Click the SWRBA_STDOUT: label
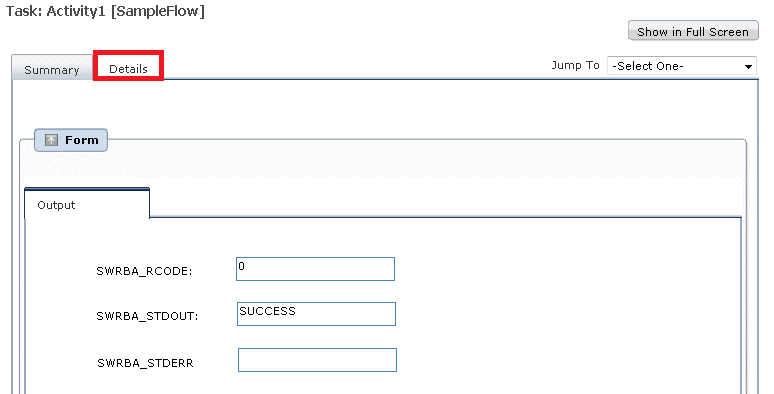 tap(147, 316)
